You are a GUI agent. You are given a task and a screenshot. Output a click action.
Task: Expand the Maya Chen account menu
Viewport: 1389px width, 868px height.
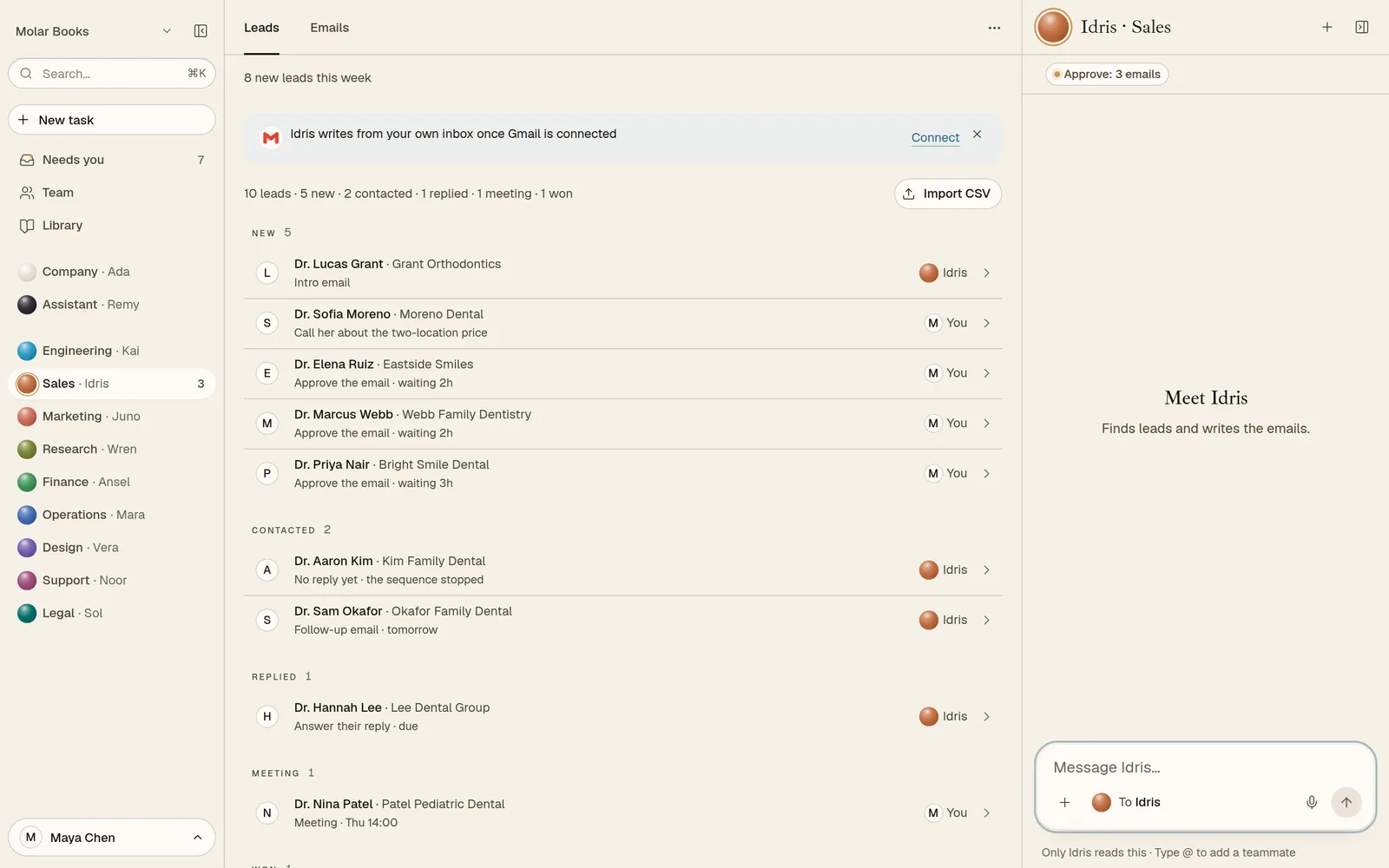coord(112,838)
